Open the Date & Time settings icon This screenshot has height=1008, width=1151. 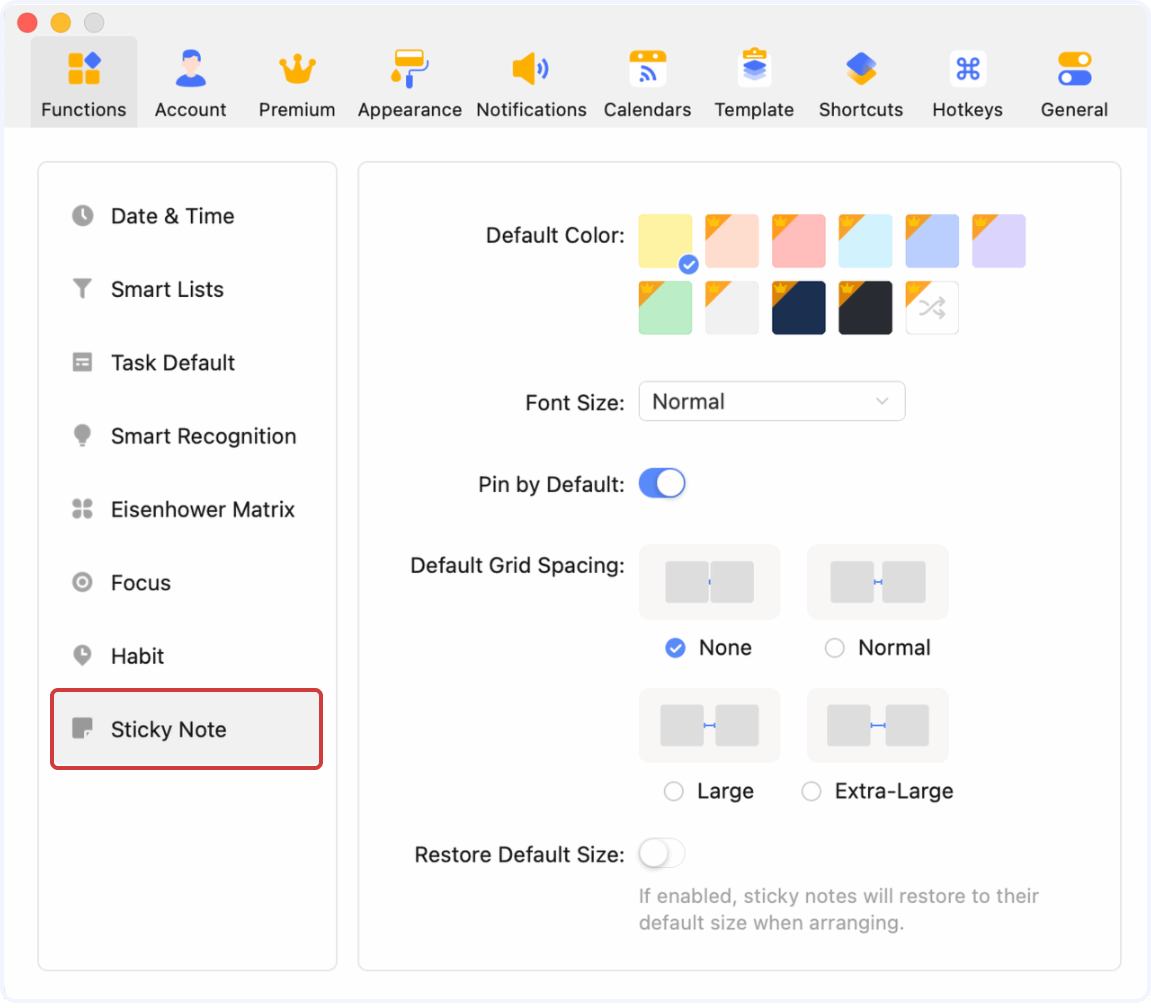click(82, 216)
